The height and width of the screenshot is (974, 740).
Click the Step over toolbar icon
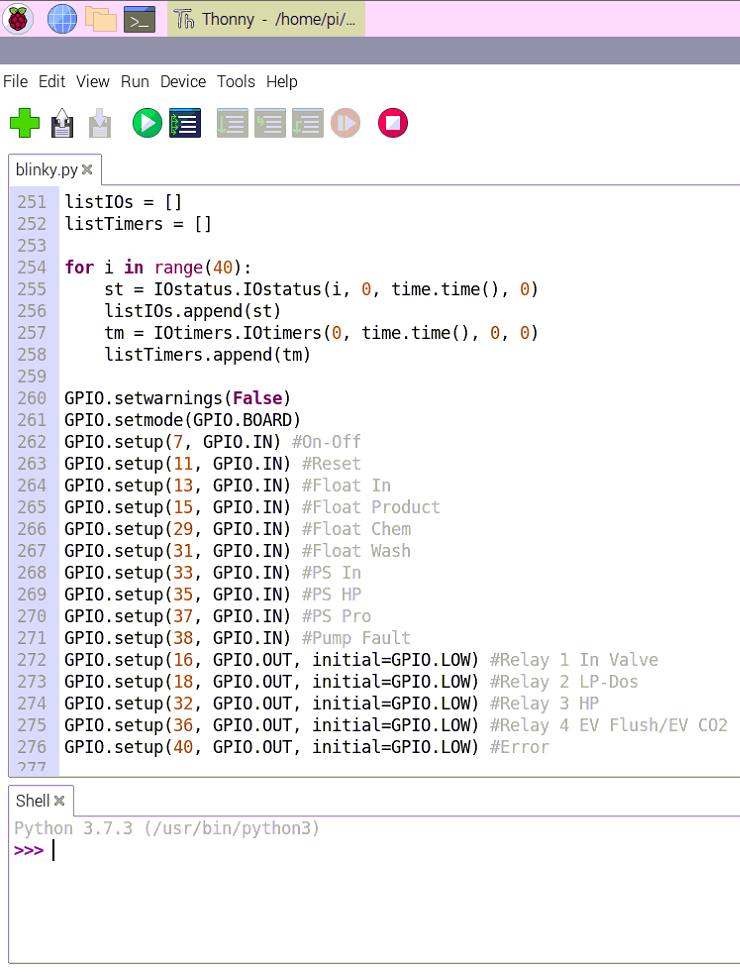point(232,123)
